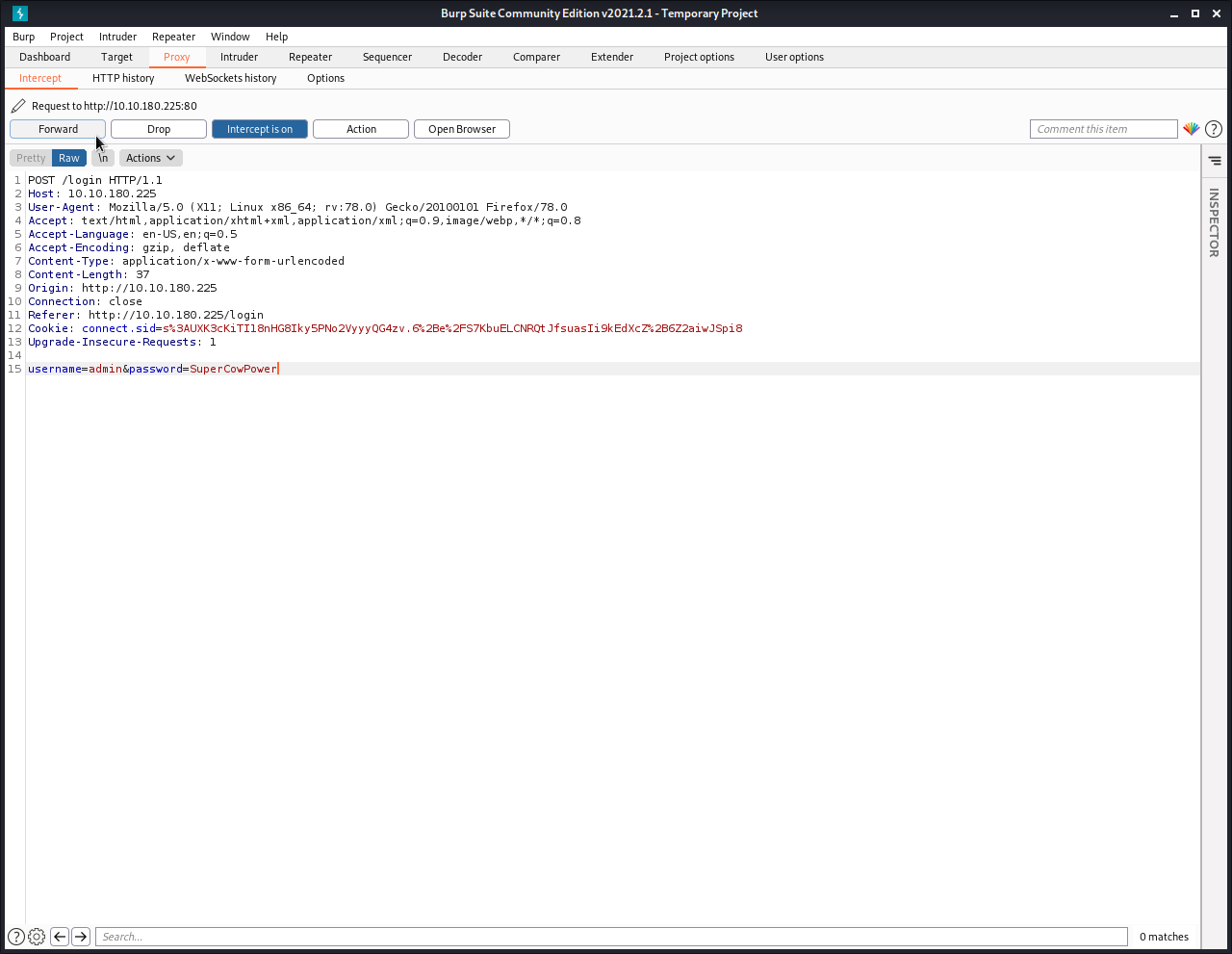Open the proxy Options sub-tab
1232x954 pixels.
(x=326, y=78)
